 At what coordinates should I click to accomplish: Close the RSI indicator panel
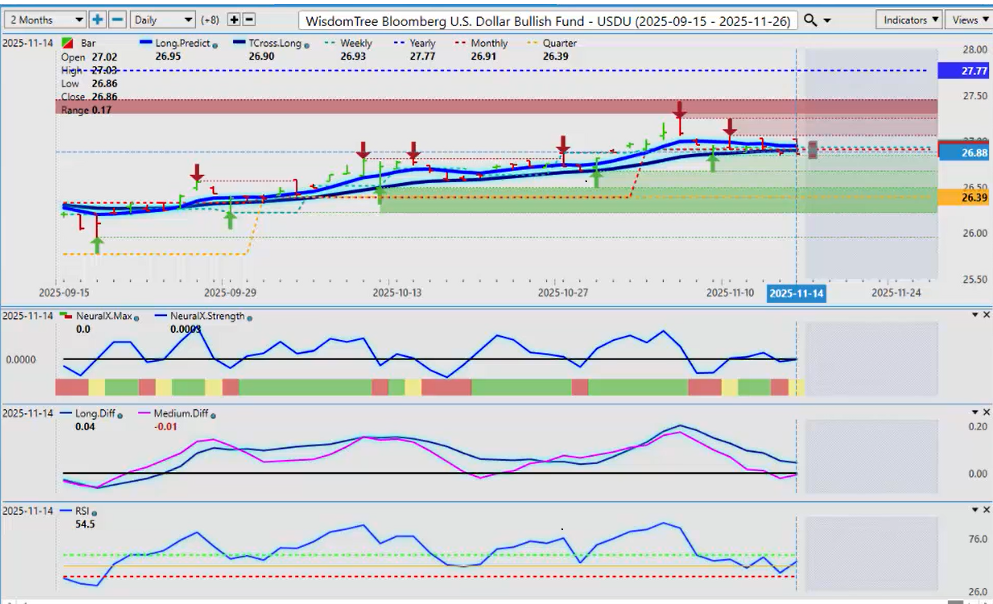point(986,510)
